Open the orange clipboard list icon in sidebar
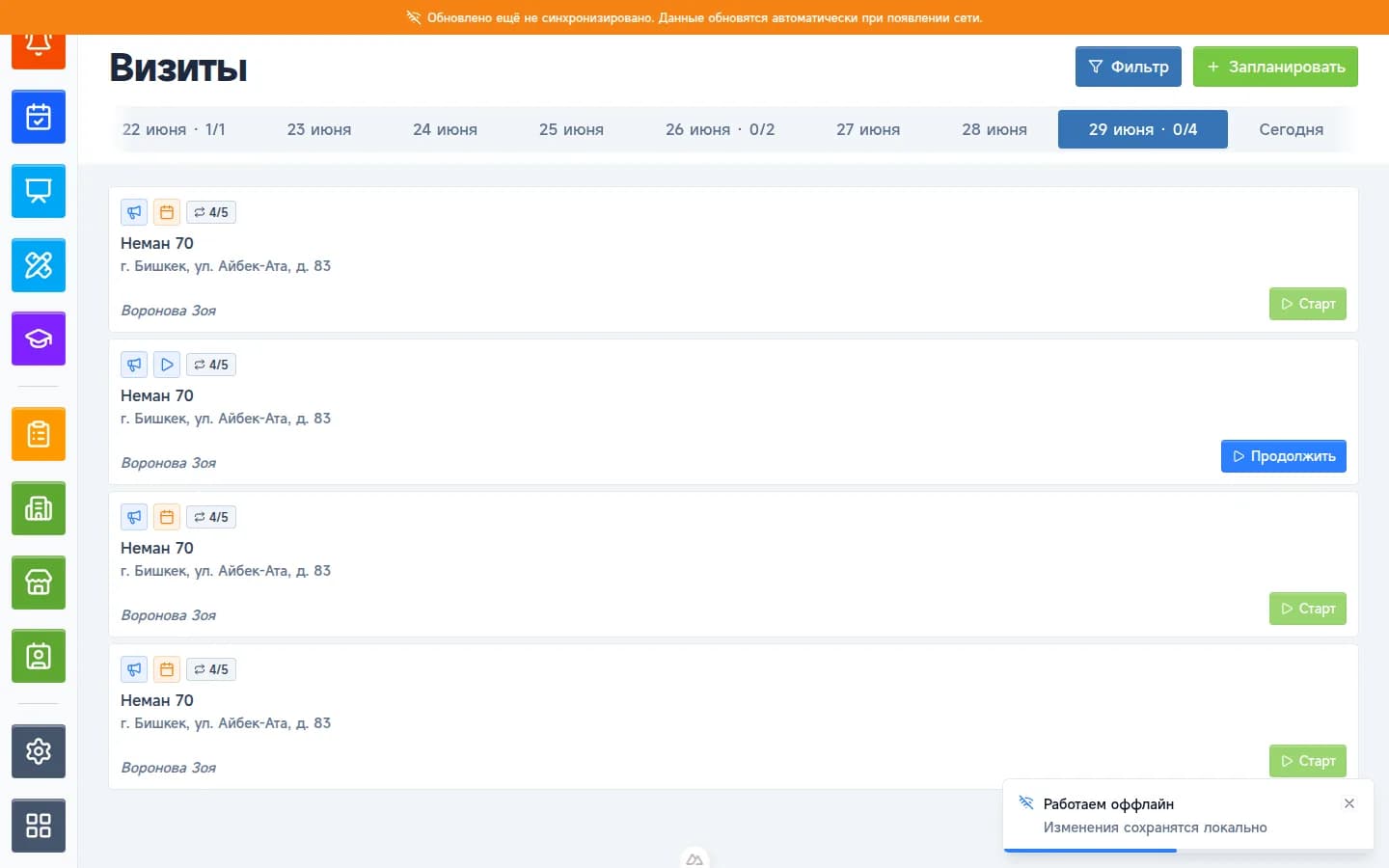 click(39, 434)
